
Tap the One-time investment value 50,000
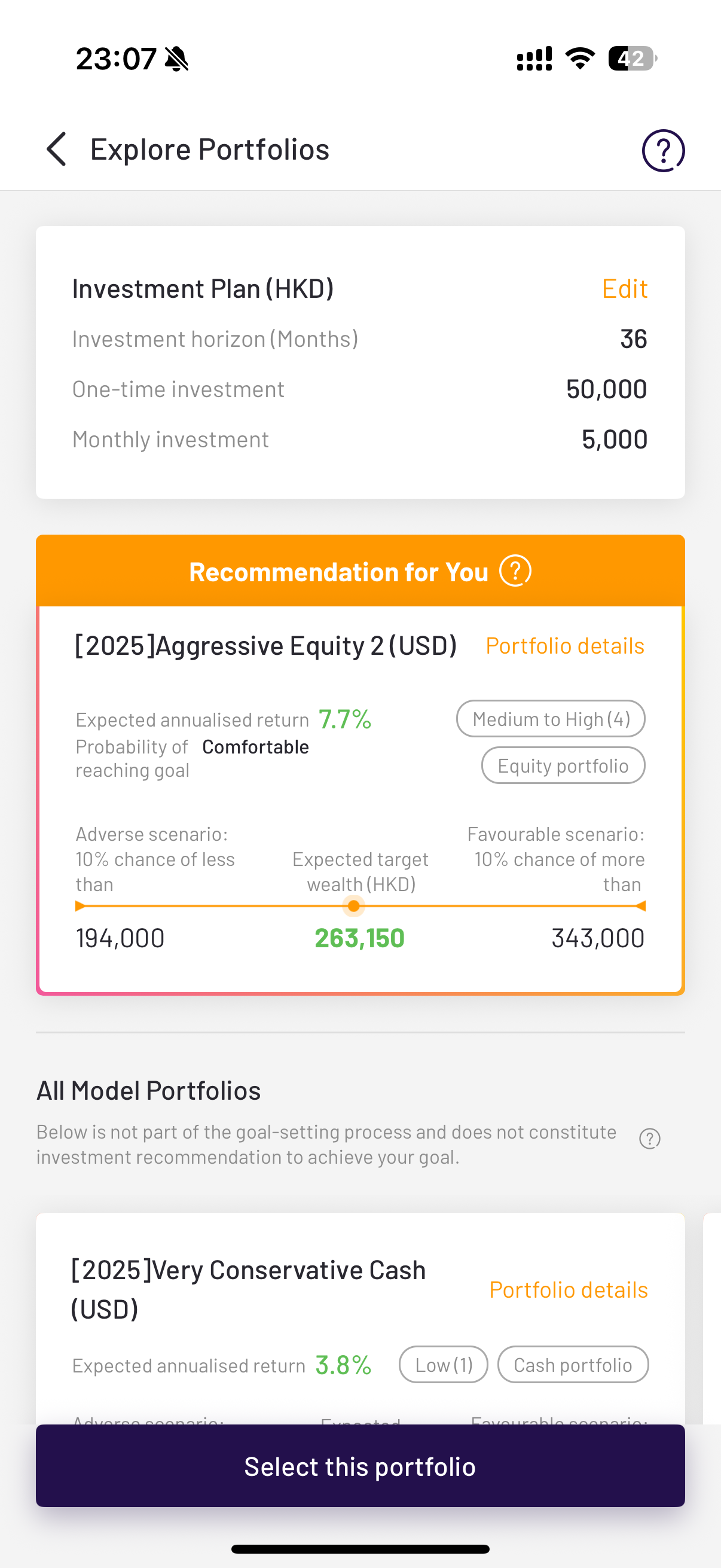pyautogui.click(x=606, y=389)
